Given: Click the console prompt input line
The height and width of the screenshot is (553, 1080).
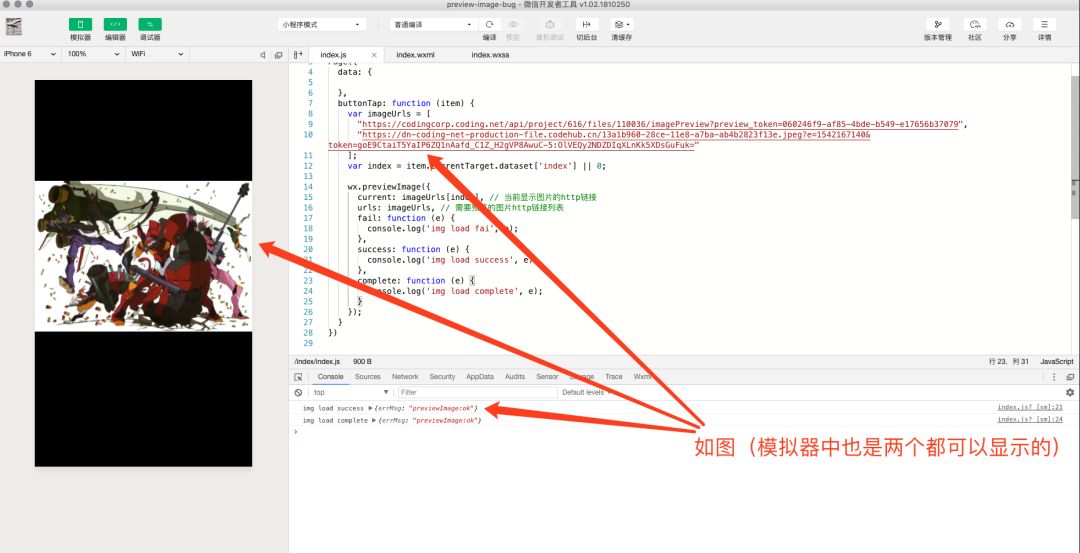Looking at the screenshot, I should [x=685, y=432].
